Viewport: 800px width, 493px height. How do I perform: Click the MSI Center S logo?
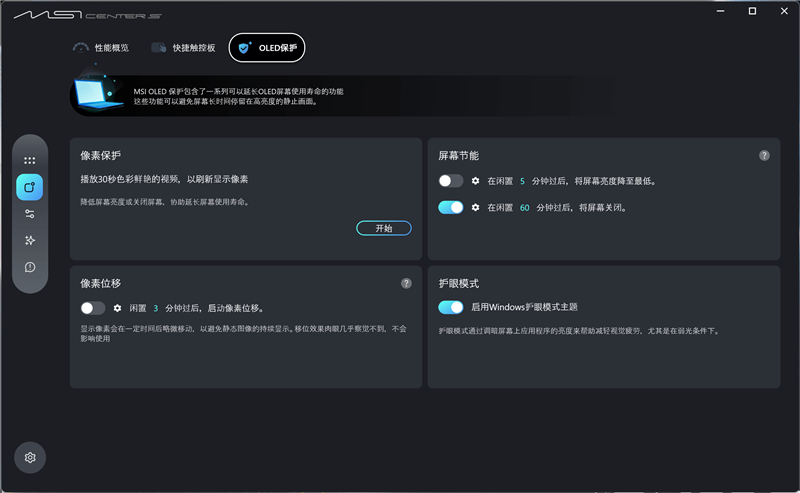click(88, 15)
